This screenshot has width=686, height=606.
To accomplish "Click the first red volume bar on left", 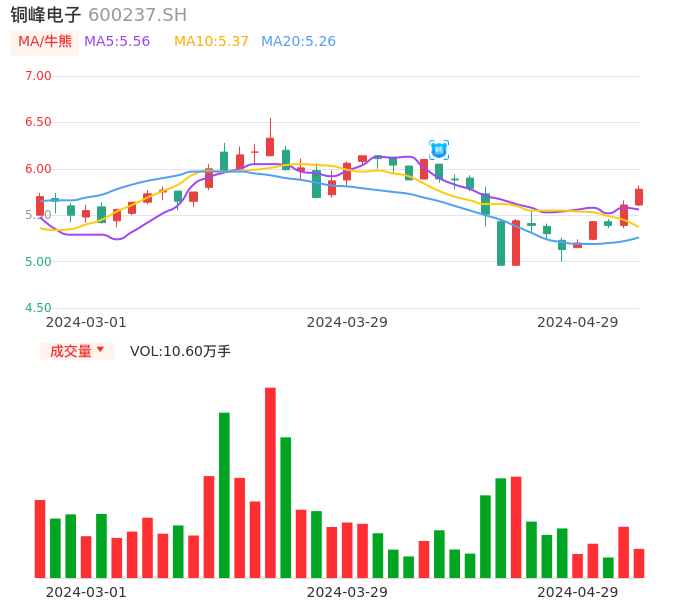I will tap(40, 539).
